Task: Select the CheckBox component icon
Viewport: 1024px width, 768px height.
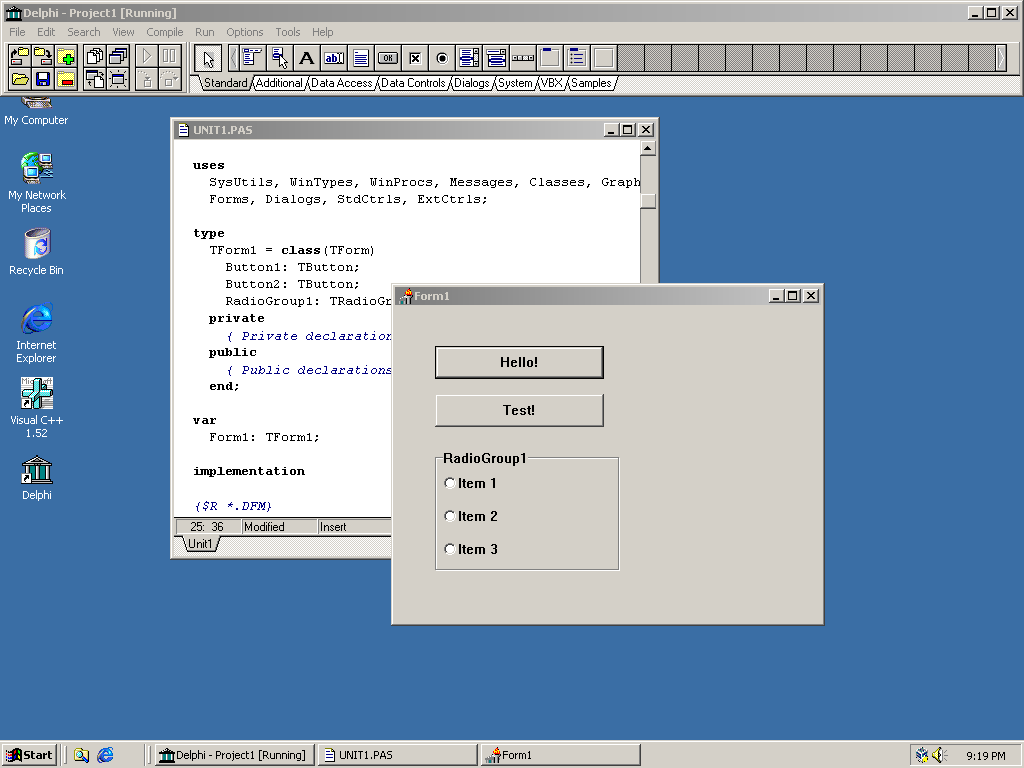Action: point(415,58)
